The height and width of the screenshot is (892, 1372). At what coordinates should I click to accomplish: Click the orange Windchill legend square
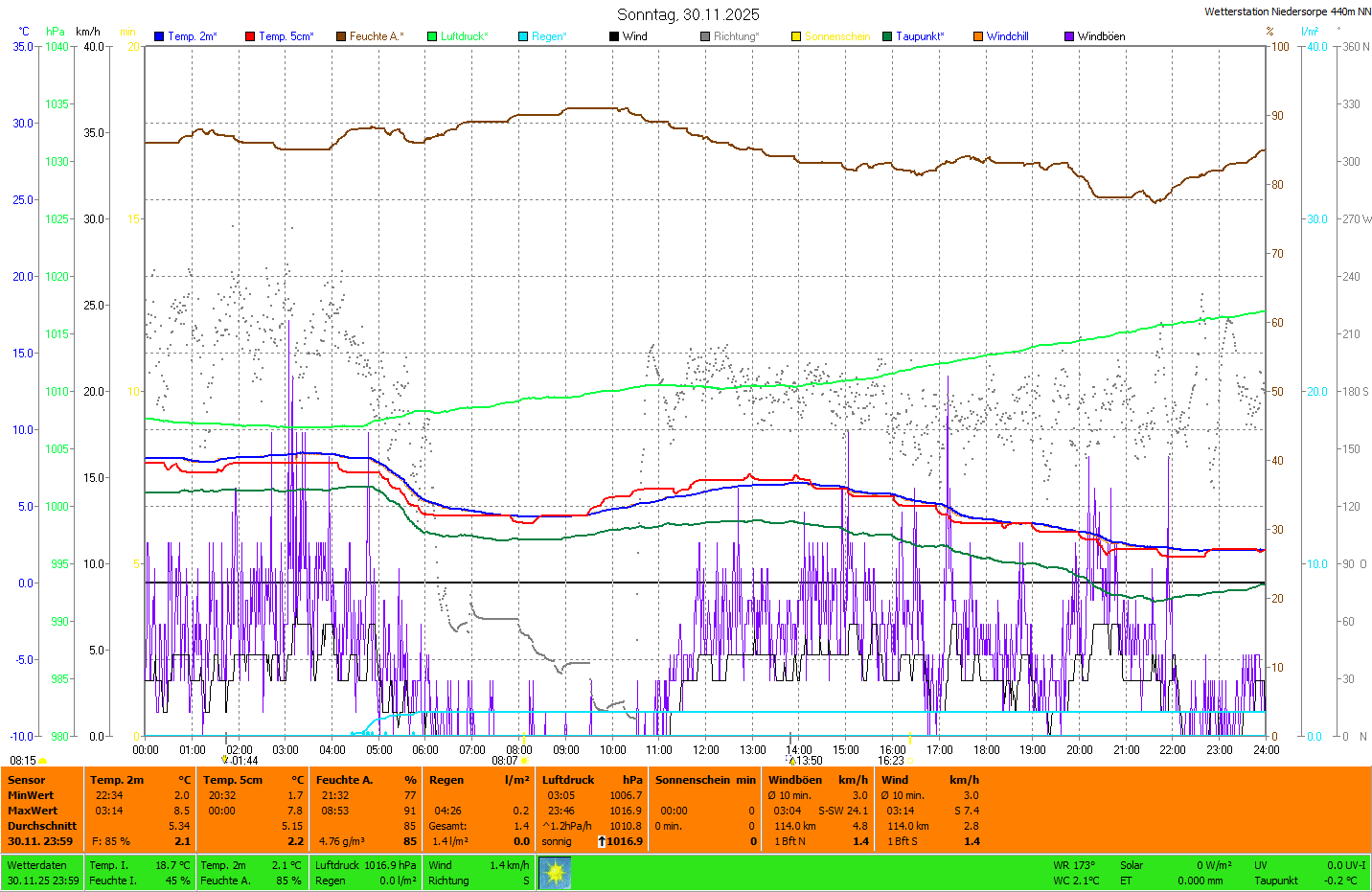point(978,36)
